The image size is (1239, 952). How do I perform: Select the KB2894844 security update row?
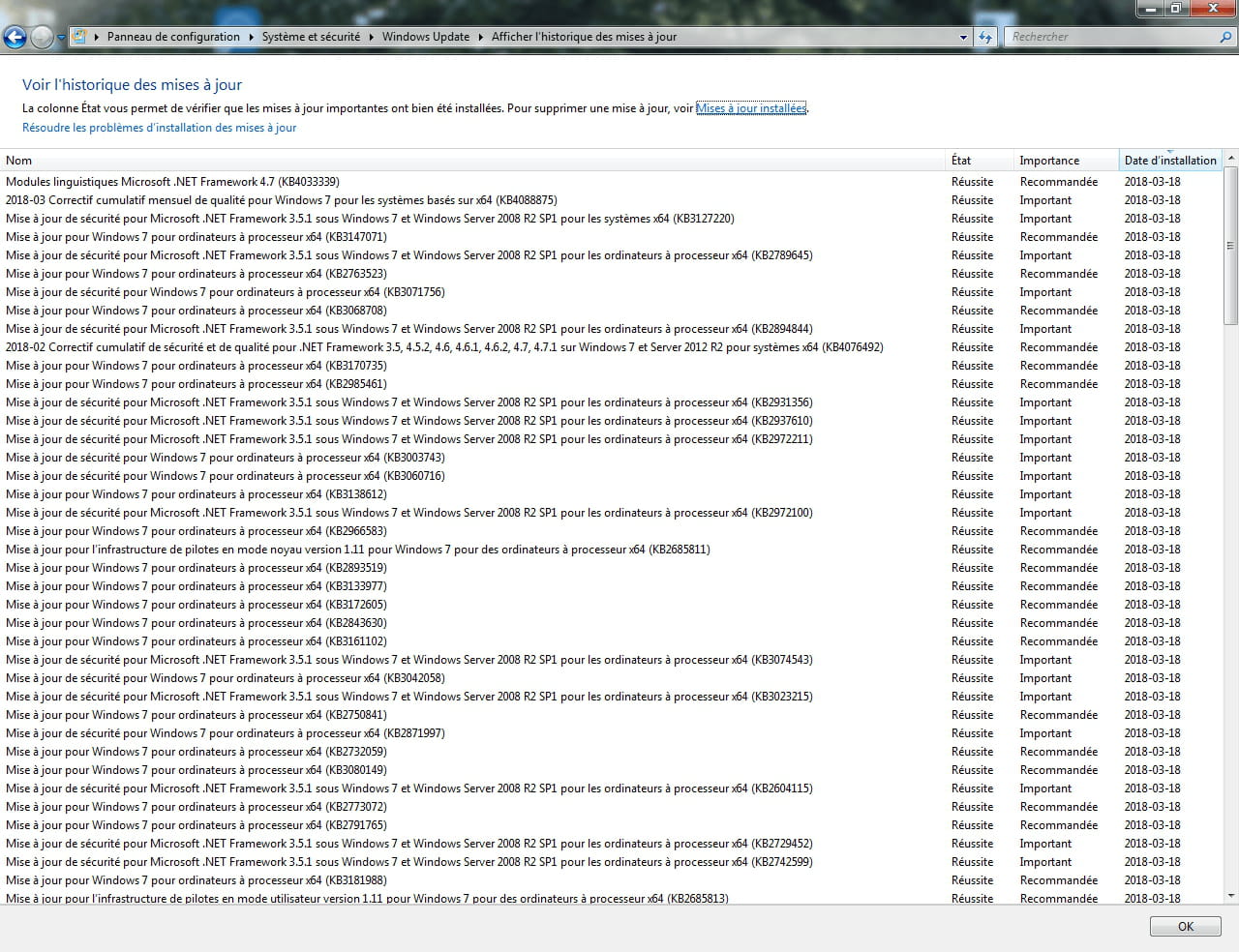612,329
